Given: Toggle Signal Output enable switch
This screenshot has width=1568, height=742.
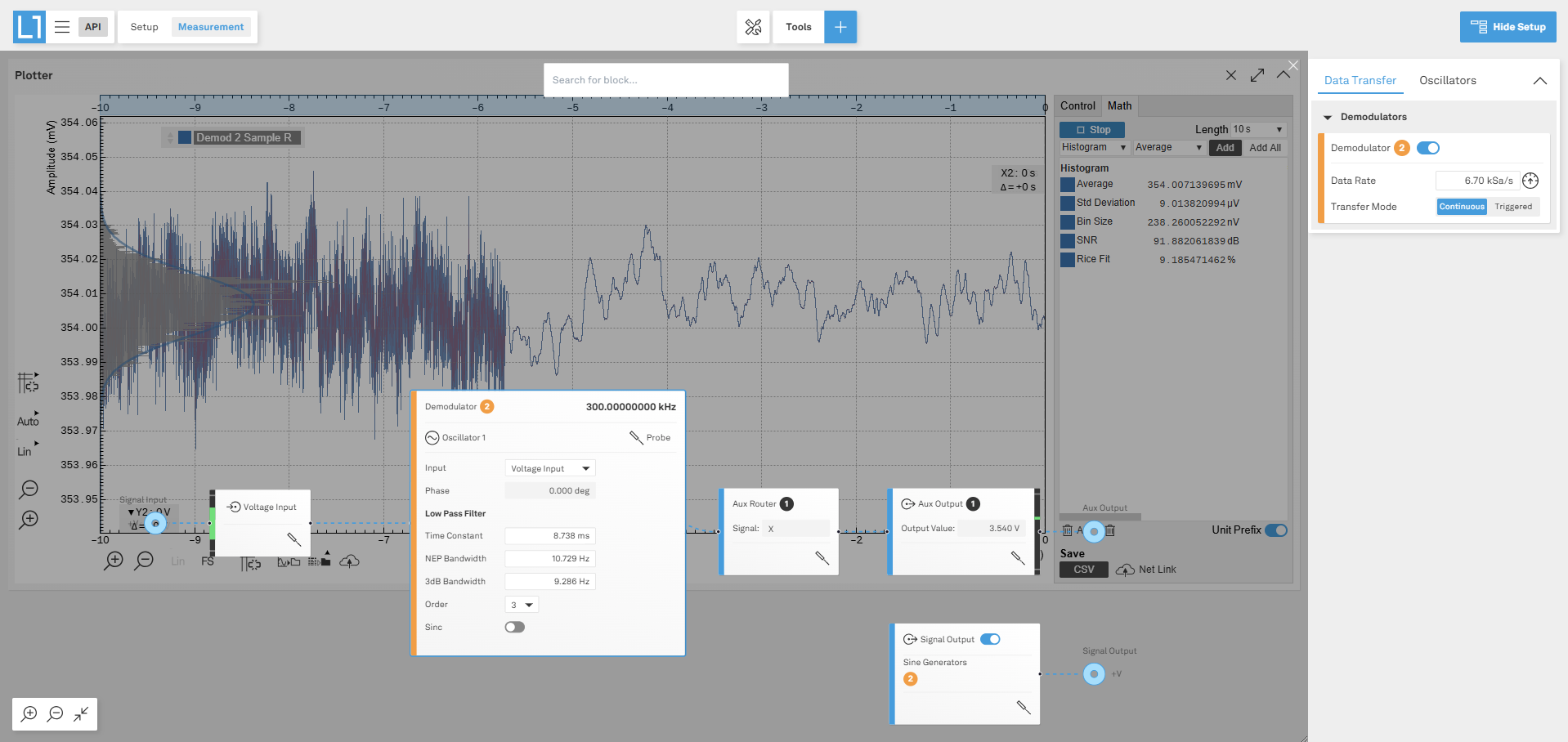Looking at the screenshot, I should tap(990, 639).
